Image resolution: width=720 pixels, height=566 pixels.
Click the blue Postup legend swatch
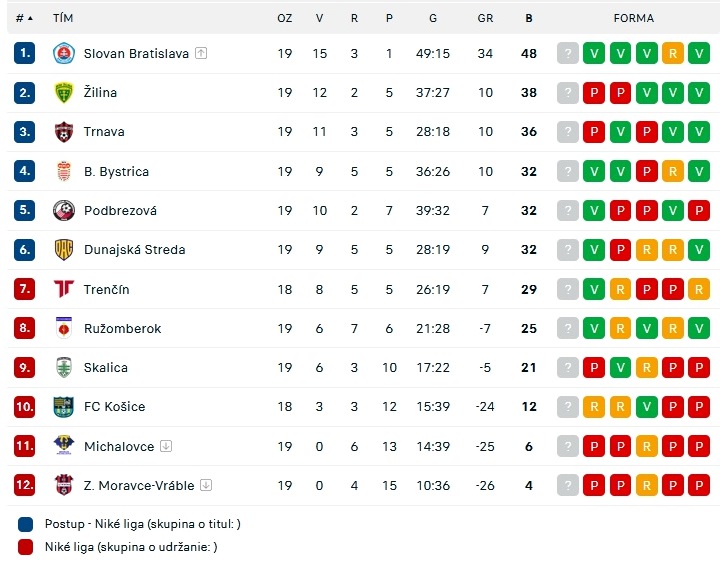point(26,524)
